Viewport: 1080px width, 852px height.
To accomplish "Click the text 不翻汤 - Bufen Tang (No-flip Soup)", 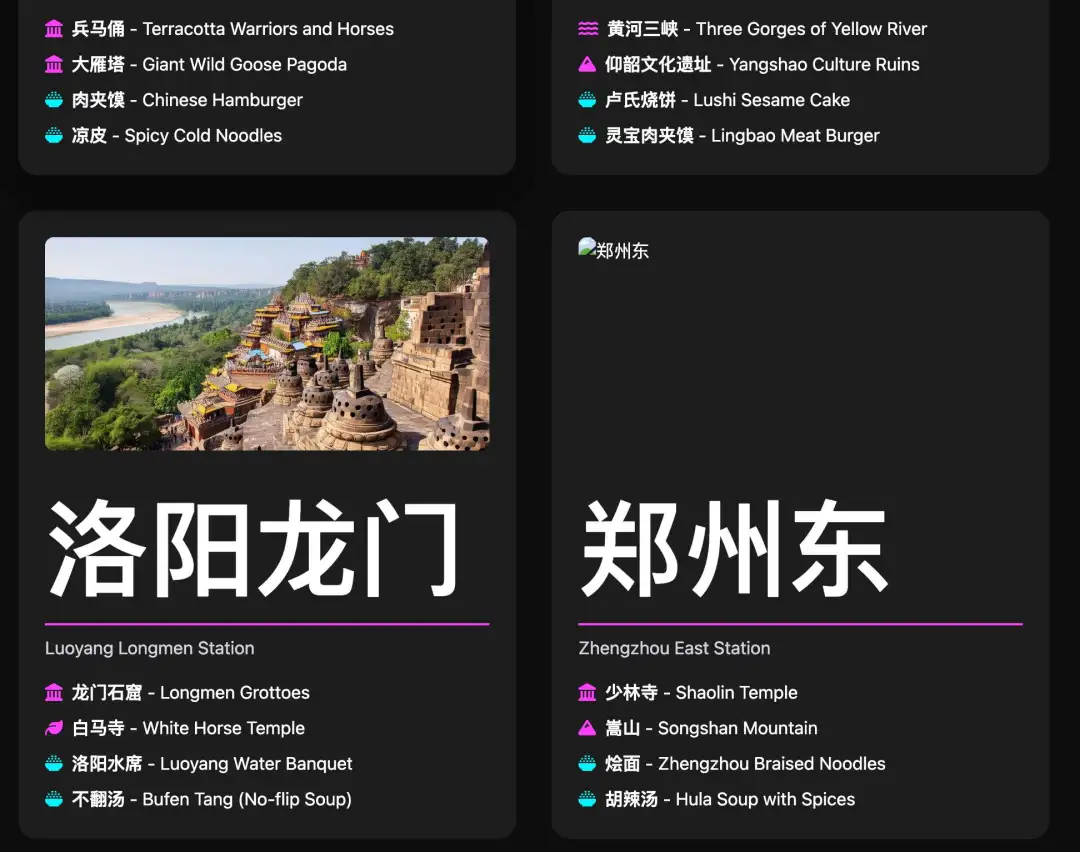I will [212, 800].
